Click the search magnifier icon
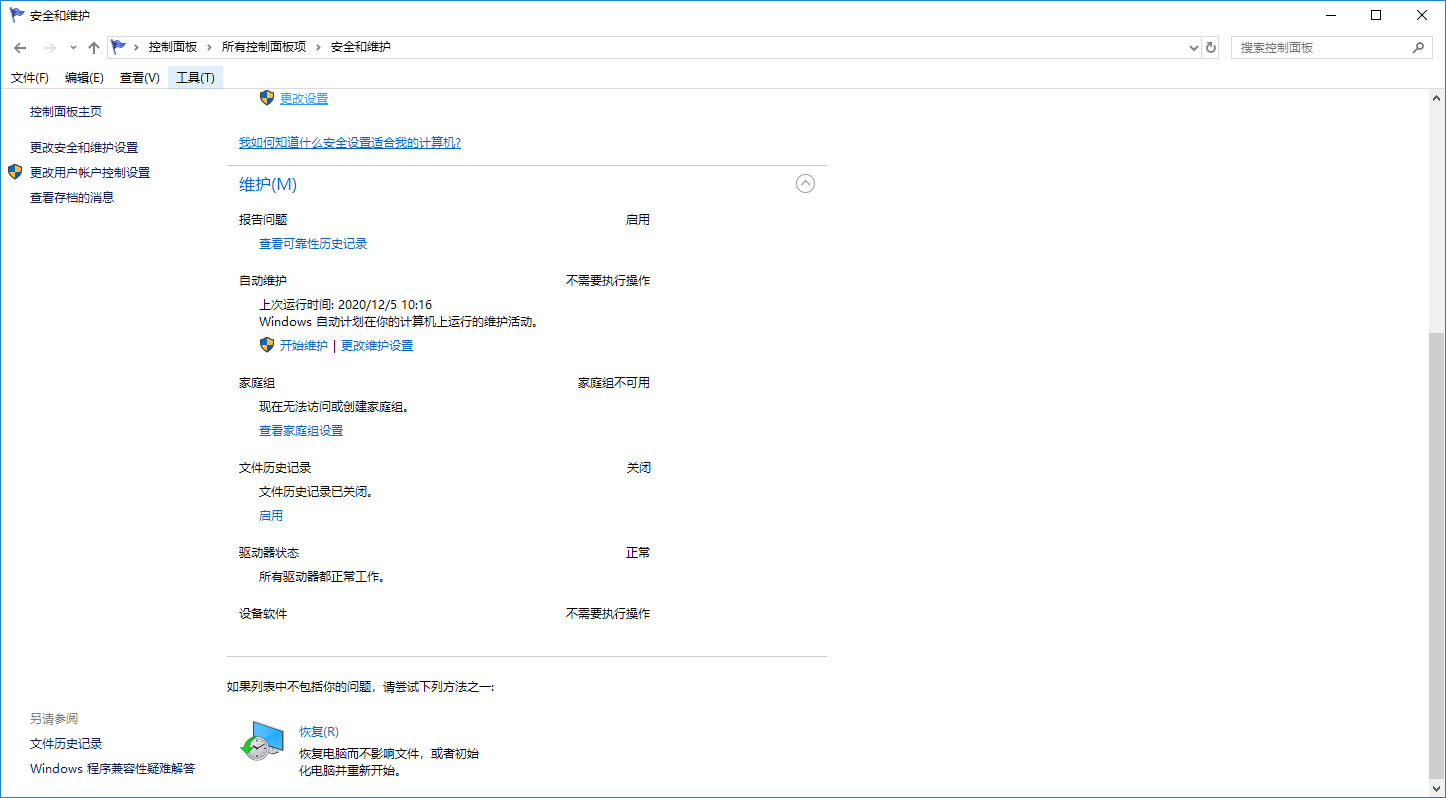1446x798 pixels. click(x=1419, y=47)
